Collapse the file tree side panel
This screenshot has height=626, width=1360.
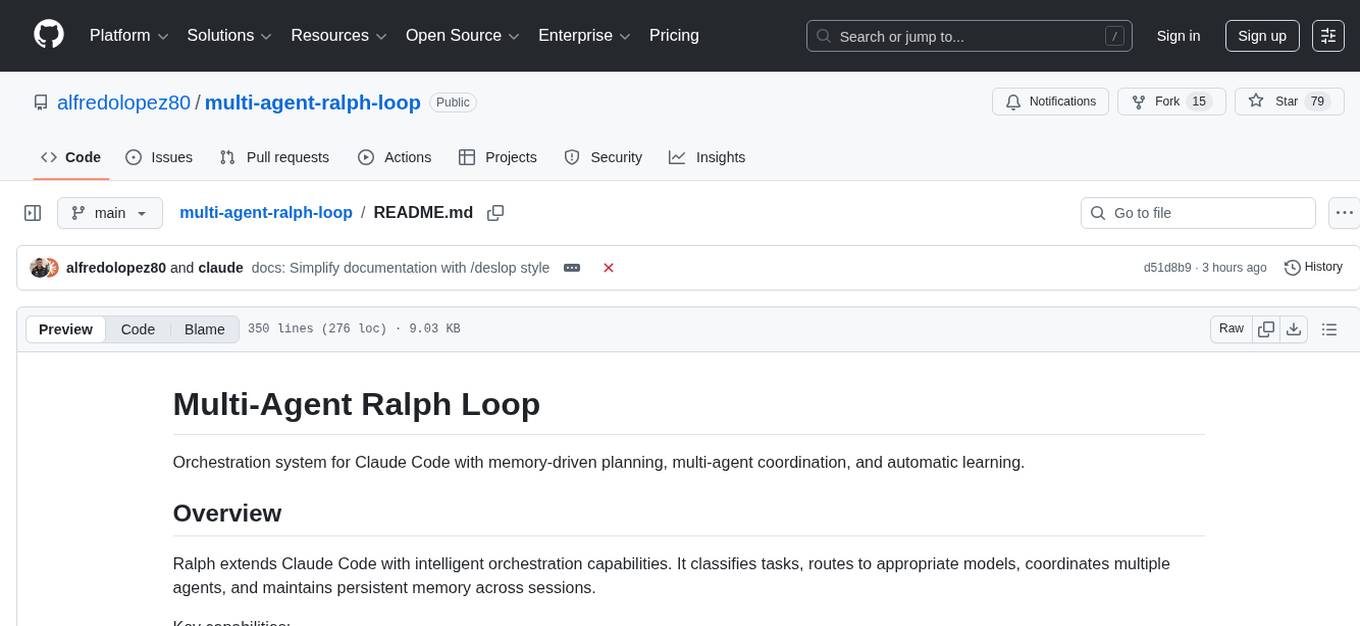(33, 213)
